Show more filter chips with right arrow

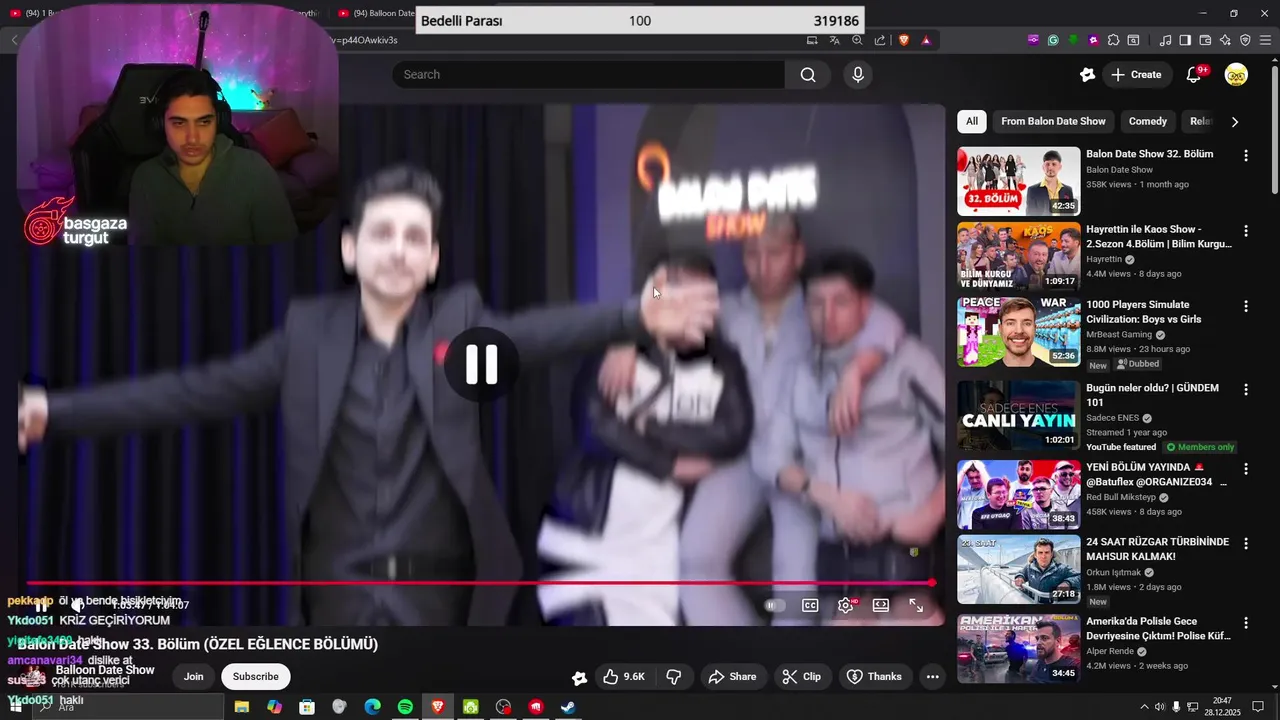point(1235,122)
